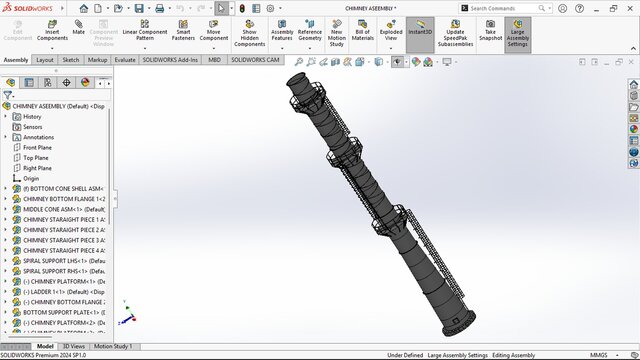Open Linear Component Pattern tool

pyautogui.click(x=145, y=30)
